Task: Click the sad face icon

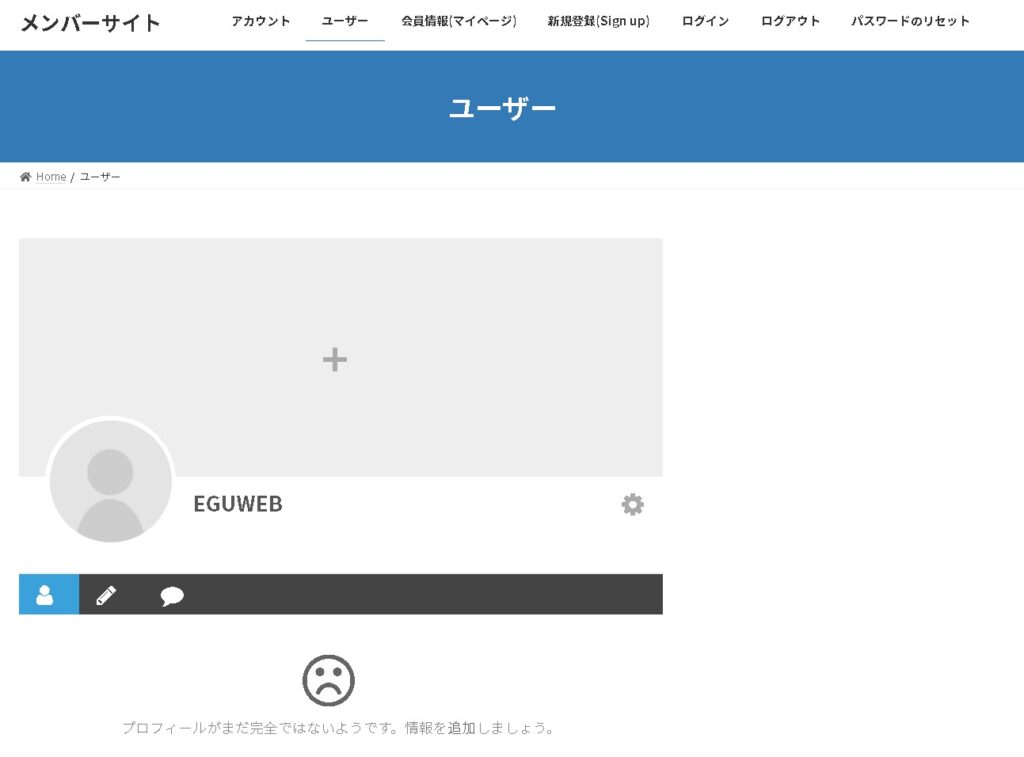Action: [328, 680]
